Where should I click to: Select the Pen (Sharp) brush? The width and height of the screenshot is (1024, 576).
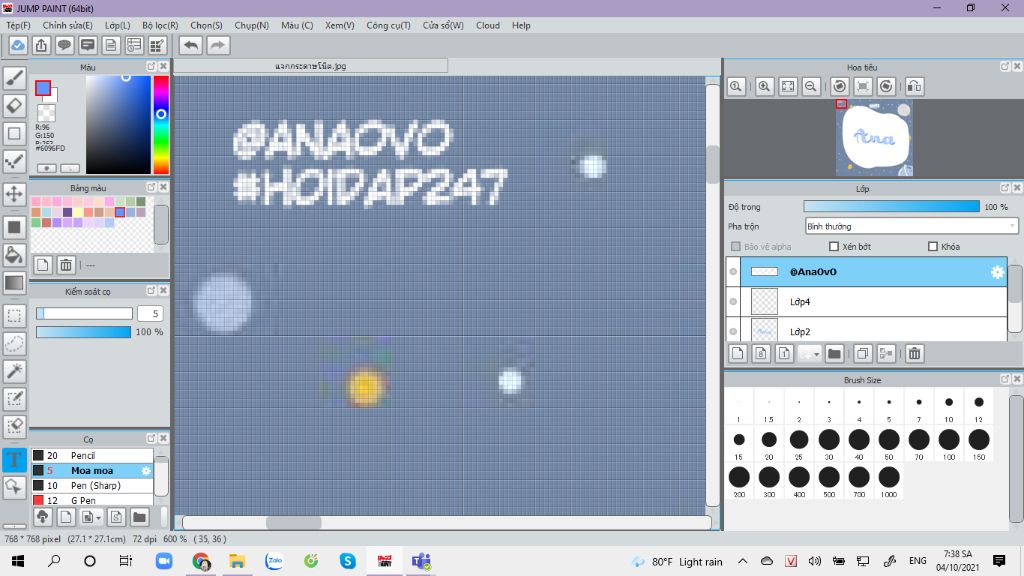[92, 485]
